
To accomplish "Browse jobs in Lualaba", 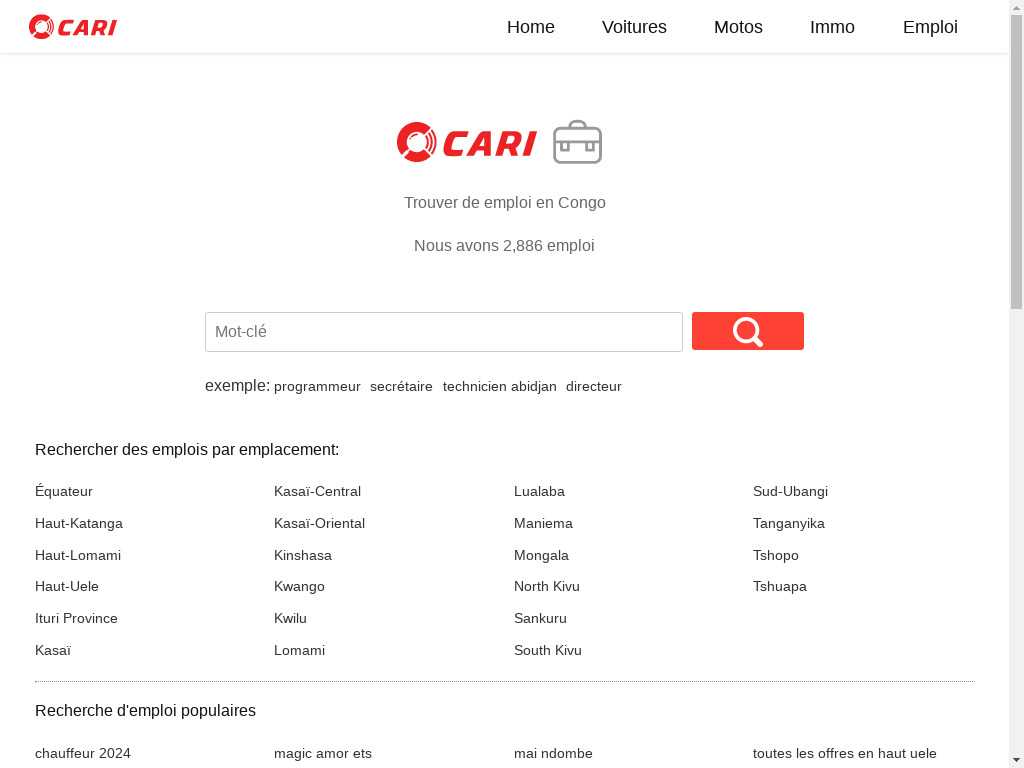I will 539,491.
